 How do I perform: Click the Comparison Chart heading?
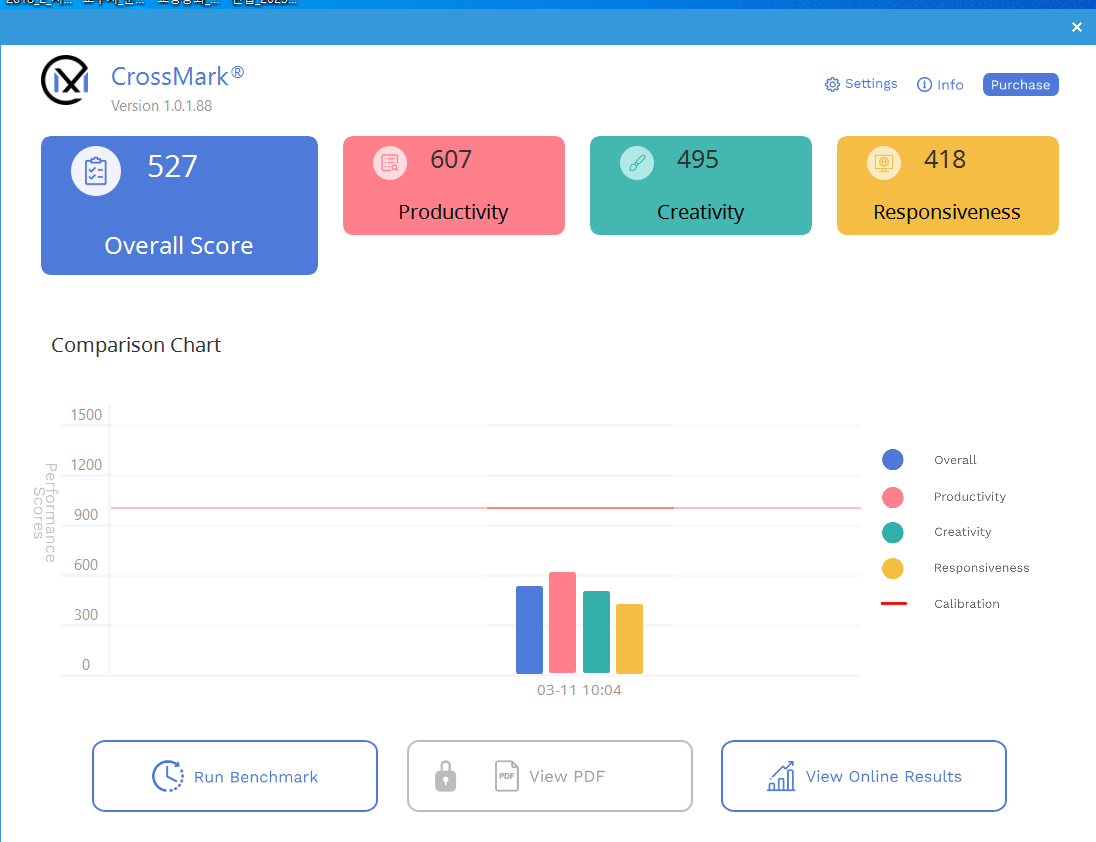(x=136, y=345)
